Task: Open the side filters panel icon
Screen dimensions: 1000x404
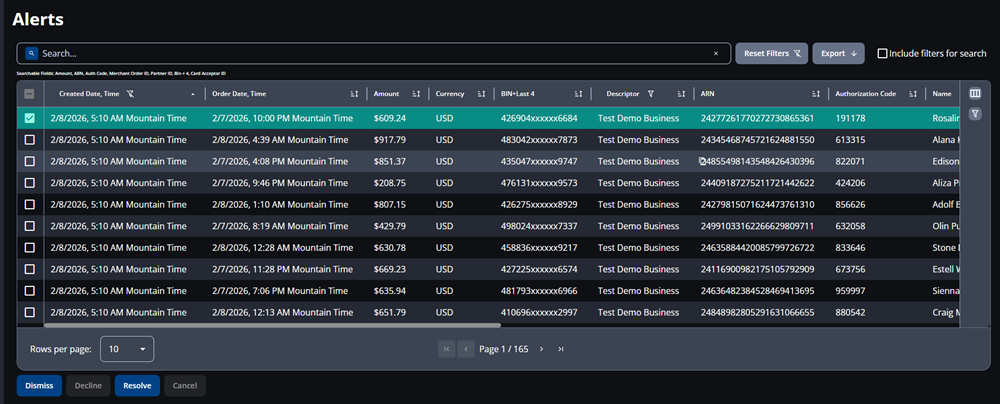Action: pos(974,114)
